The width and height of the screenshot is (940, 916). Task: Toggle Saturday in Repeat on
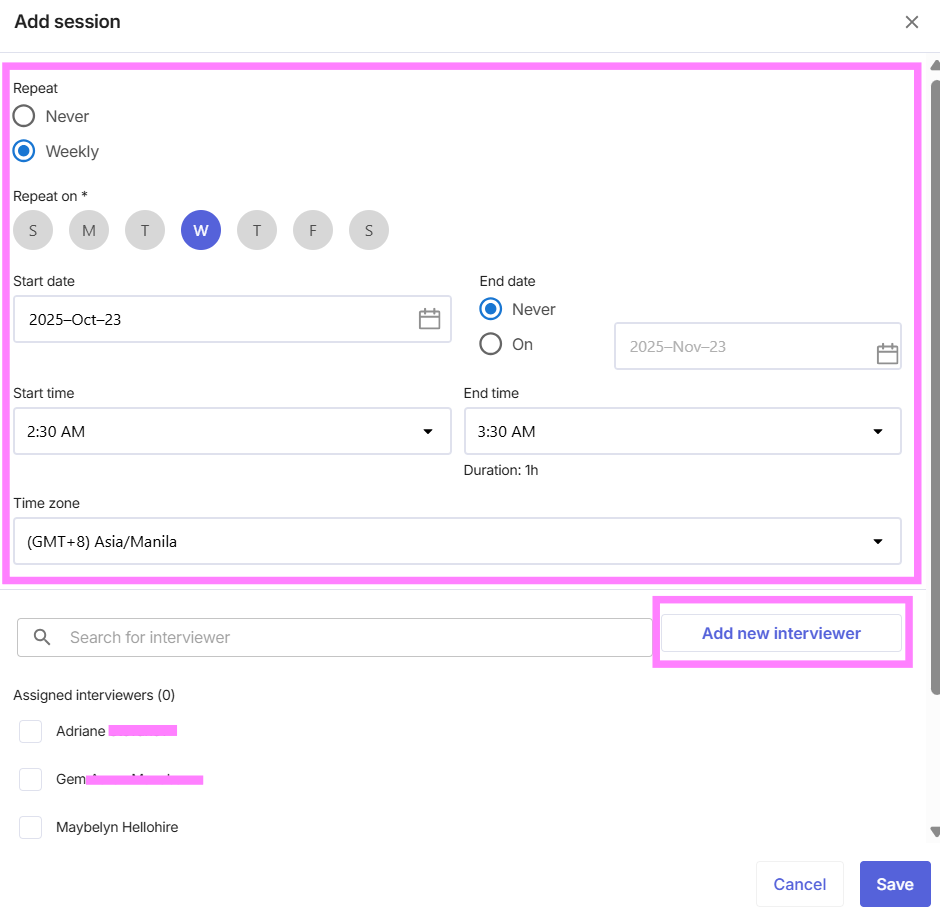coord(369,230)
